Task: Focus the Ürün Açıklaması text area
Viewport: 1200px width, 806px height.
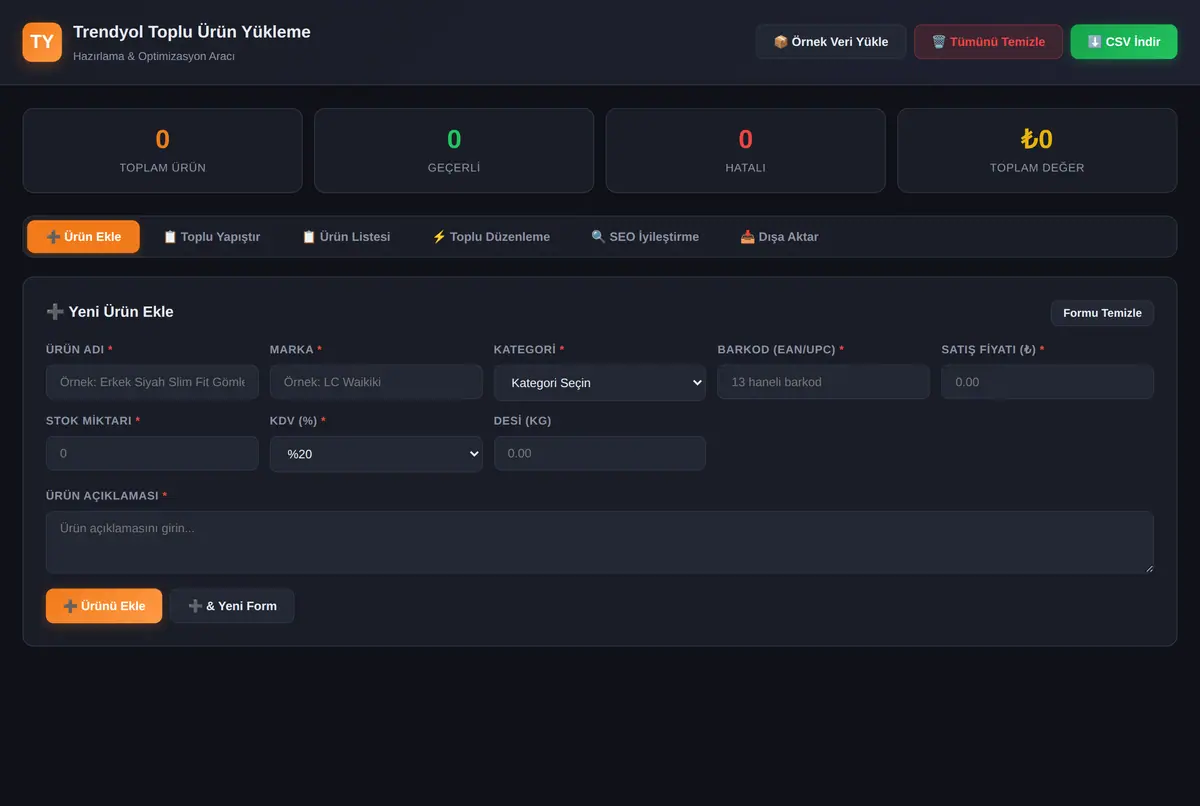Action: [600, 543]
